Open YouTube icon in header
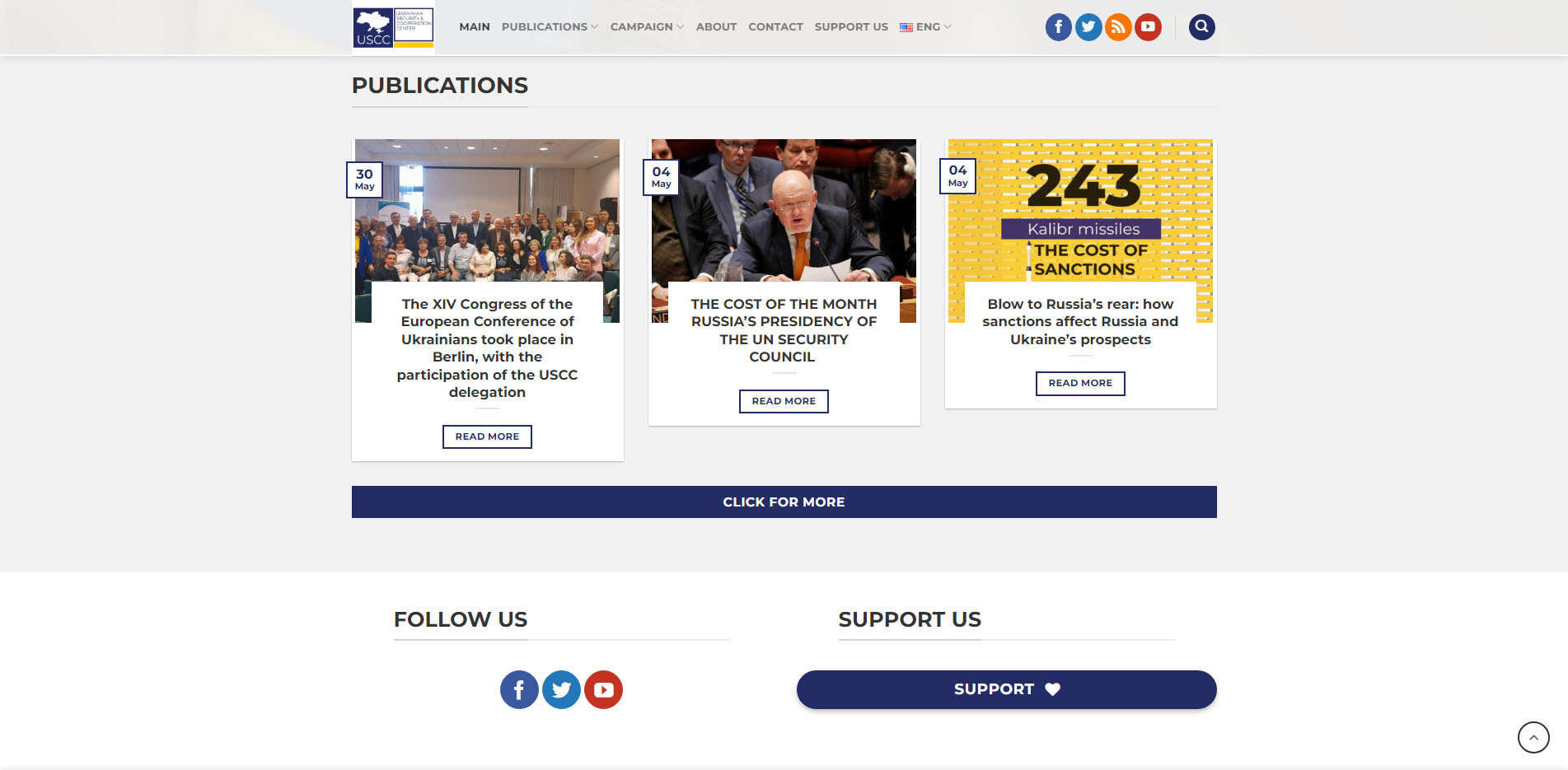The image size is (1568, 770). [x=1148, y=27]
